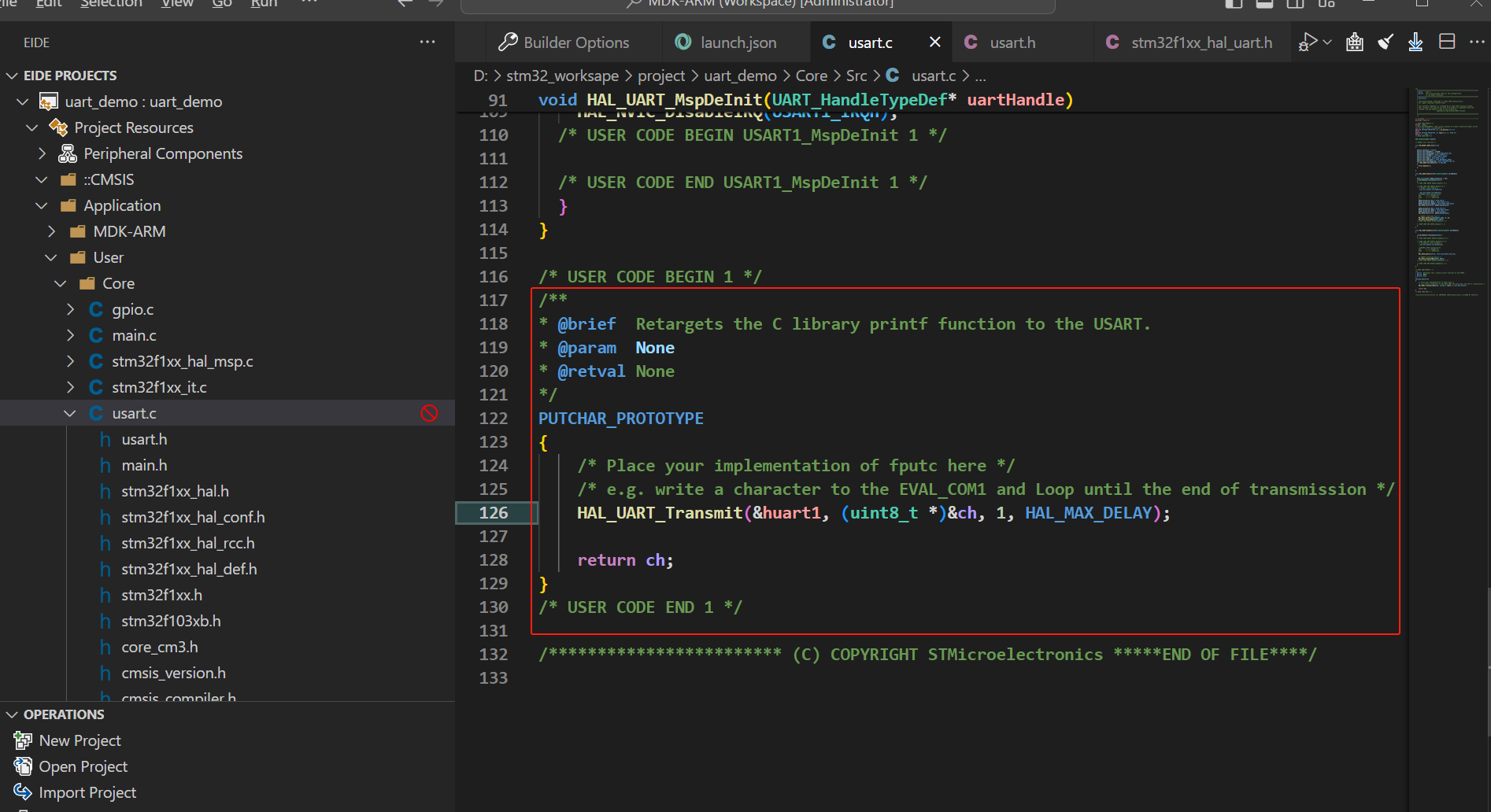Screen dimensions: 1491x812
Task: Open stm32f103xb.h in the tree
Action: coord(171,621)
